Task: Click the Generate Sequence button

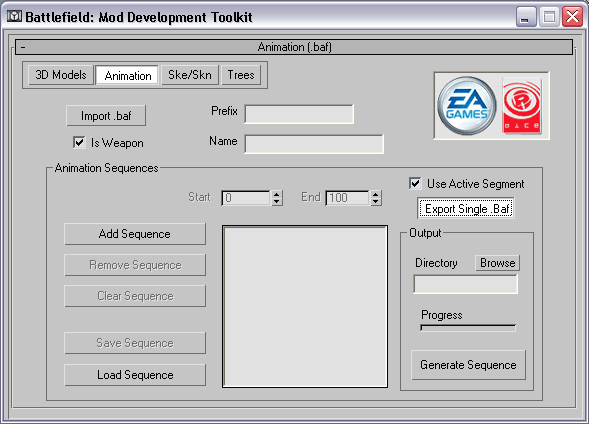Action: 468,365
